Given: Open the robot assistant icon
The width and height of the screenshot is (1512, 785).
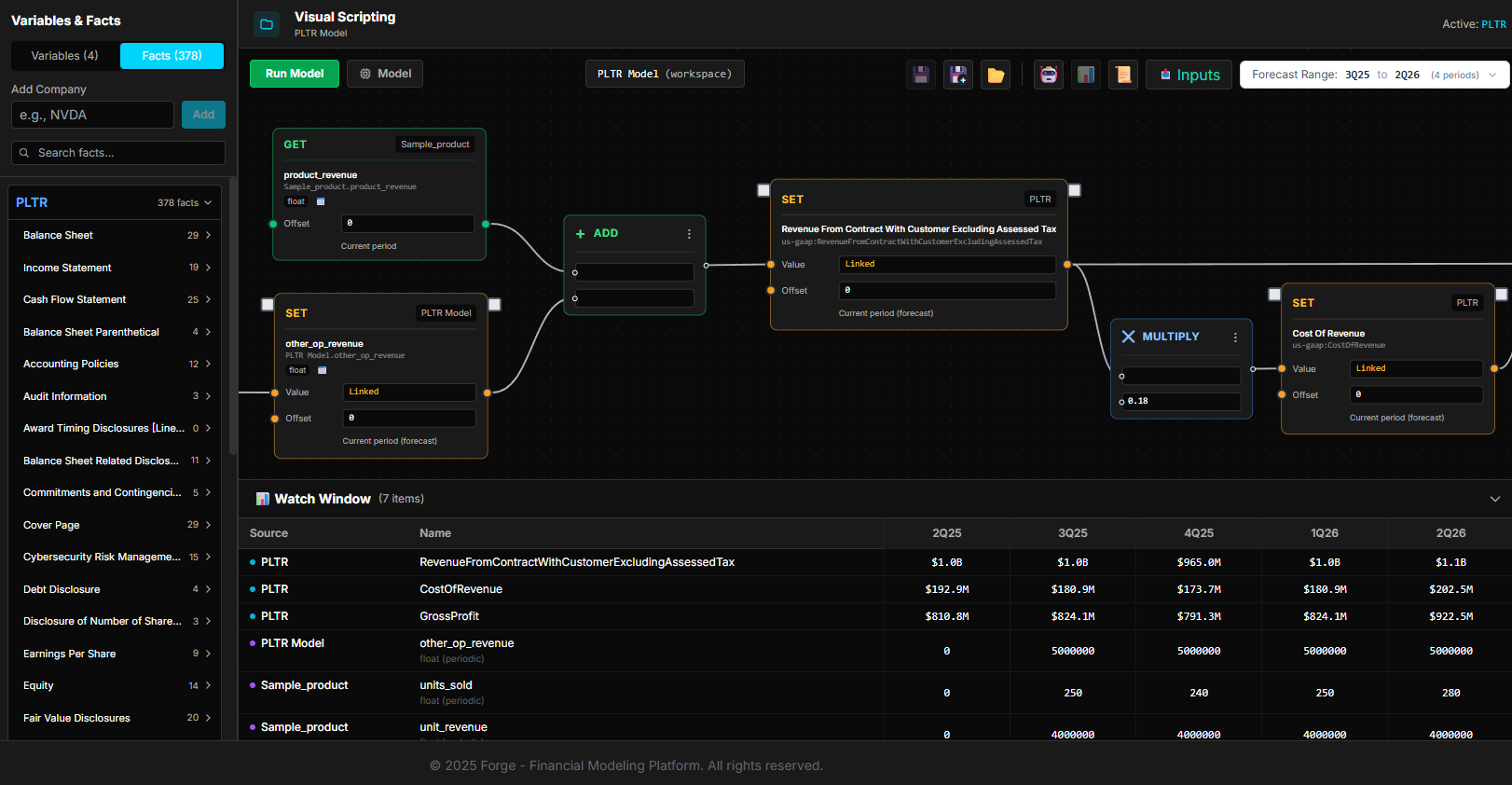Looking at the screenshot, I should click(1049, 75).
